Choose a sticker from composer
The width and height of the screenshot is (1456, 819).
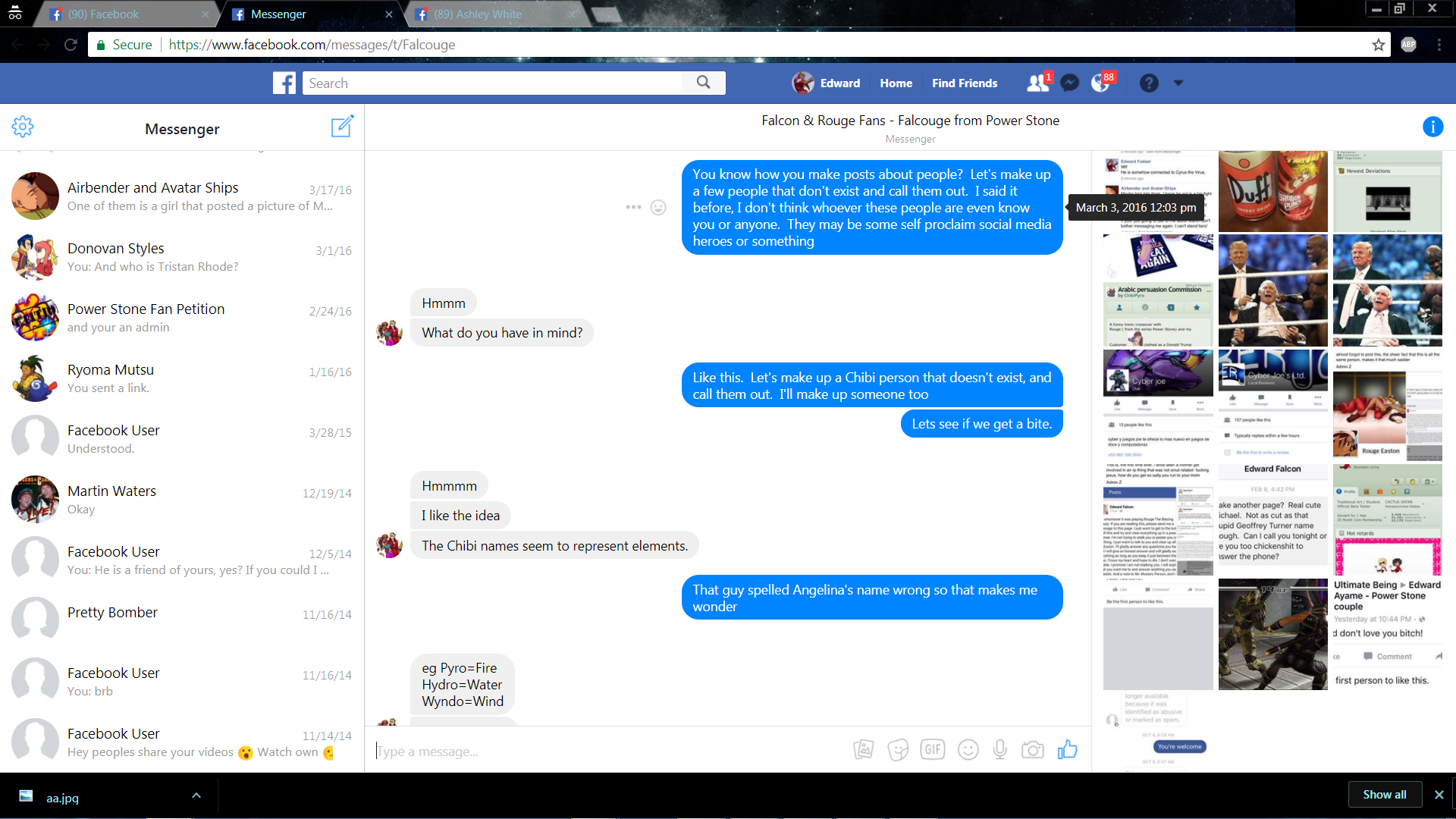point(898,750)
